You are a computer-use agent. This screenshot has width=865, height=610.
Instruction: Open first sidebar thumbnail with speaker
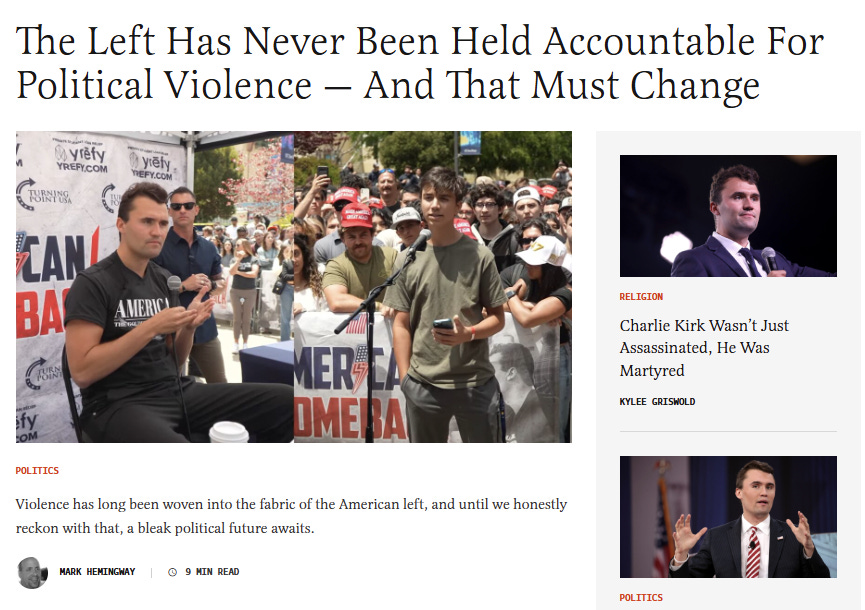(x=728, y=216)
